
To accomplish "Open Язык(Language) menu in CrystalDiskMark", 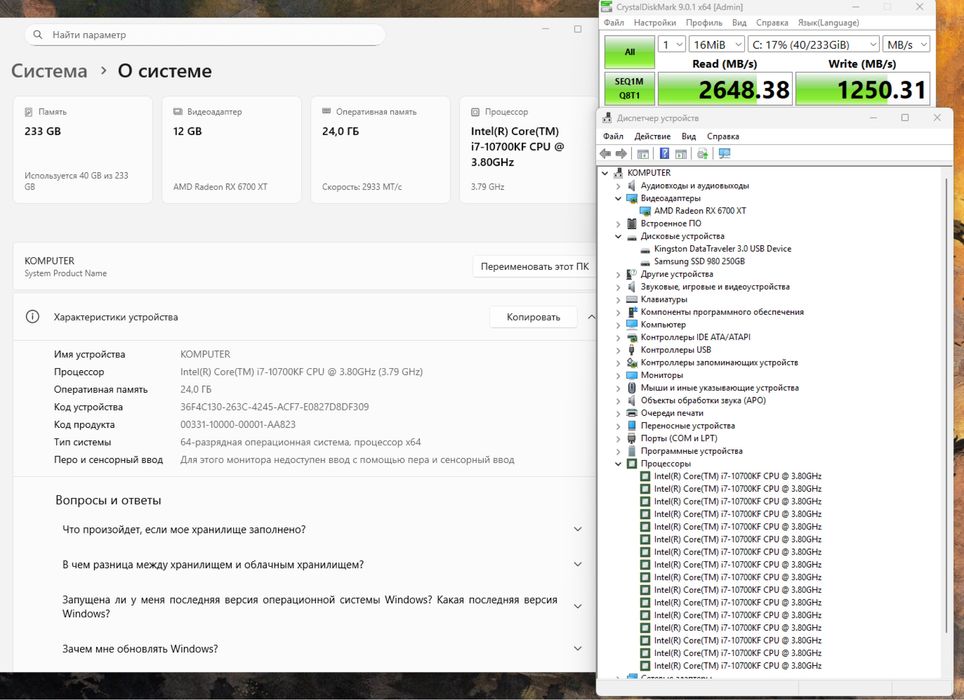I will 828,23.
